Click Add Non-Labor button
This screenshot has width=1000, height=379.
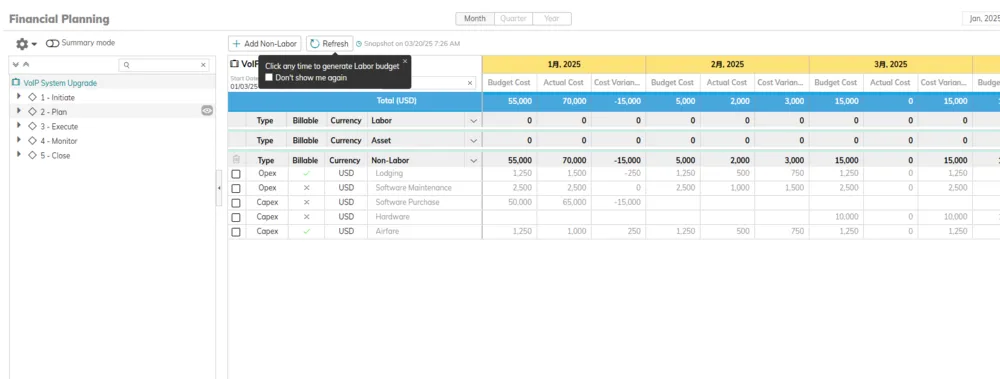[x=265, y=43]
